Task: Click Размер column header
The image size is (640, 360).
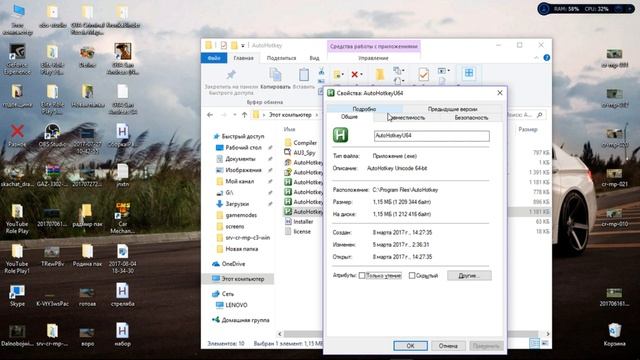Action: 528,129
